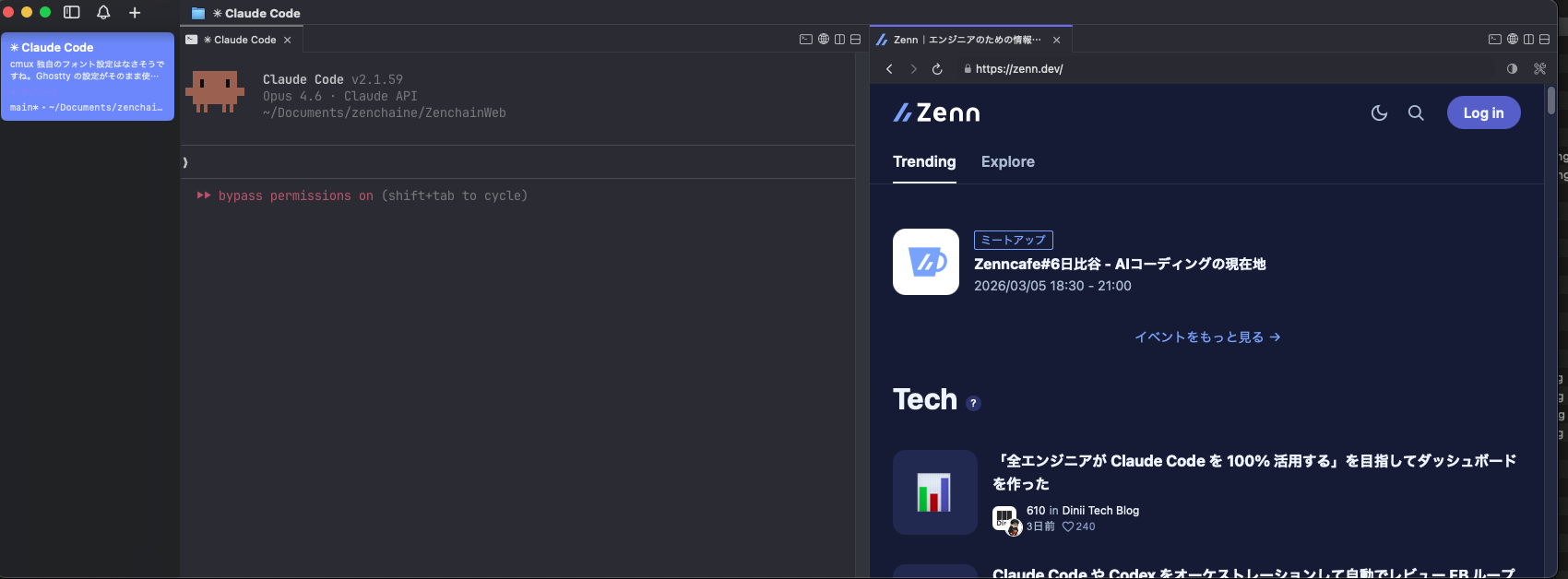Viewport: 1568px width, 579px height.
Task: Click the https://zenn.dev/ address field
Action: (x=1227, y=69)
